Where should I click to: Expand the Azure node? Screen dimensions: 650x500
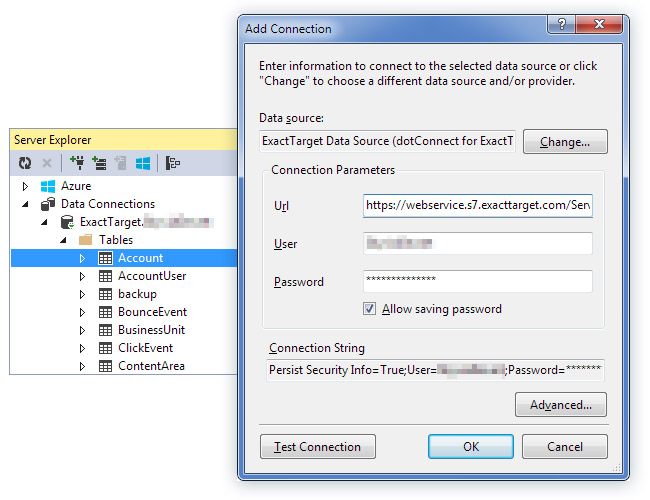[x=26, y=186]
